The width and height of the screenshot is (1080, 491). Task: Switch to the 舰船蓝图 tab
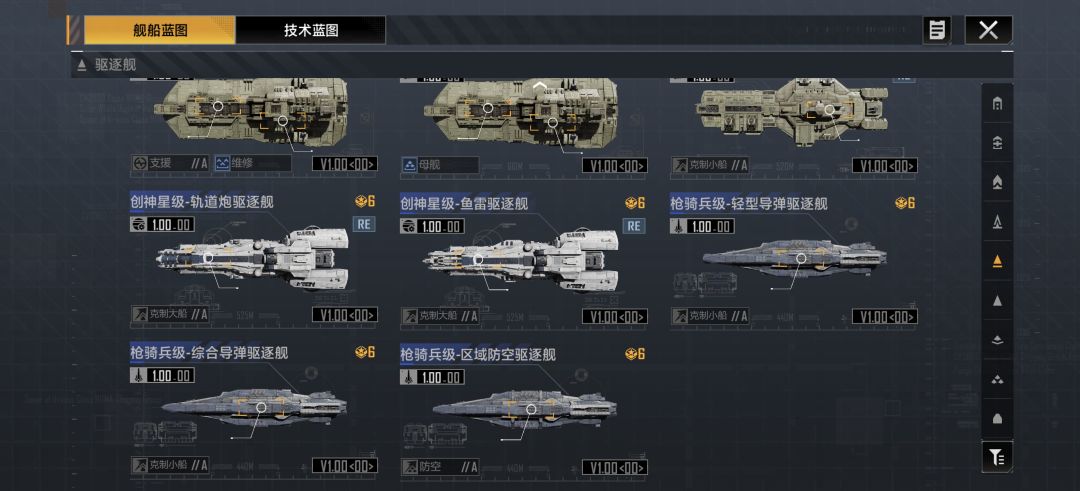coord(160,30)
